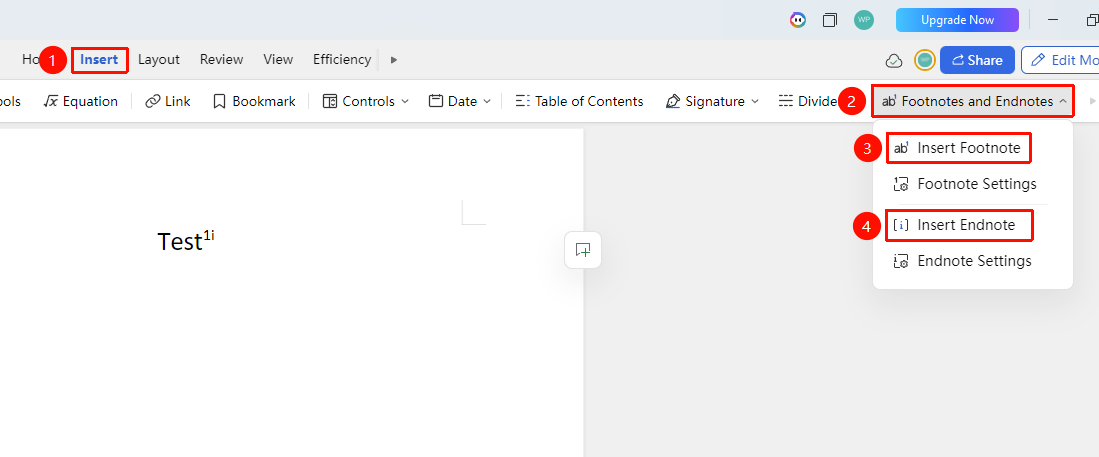Screen dimensions: 1099x457
Task: Click the footnote reference 1 after Test
Action: [x=207, y=236]
